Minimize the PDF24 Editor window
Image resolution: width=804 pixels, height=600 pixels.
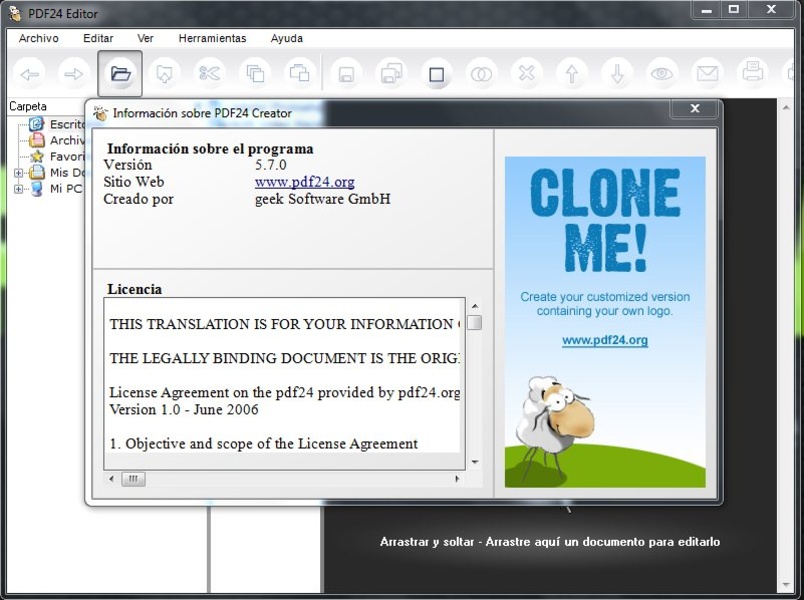pos(707,10)
